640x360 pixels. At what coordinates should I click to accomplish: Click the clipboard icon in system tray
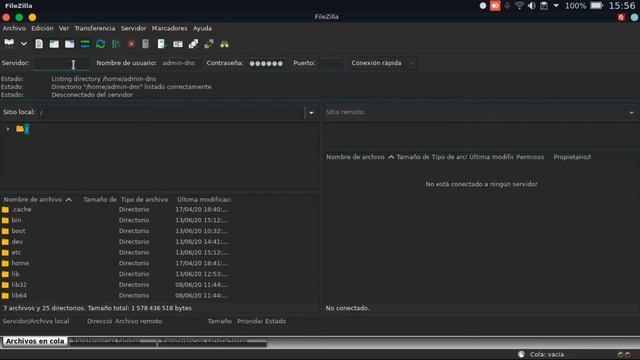[x=544, y=6]
